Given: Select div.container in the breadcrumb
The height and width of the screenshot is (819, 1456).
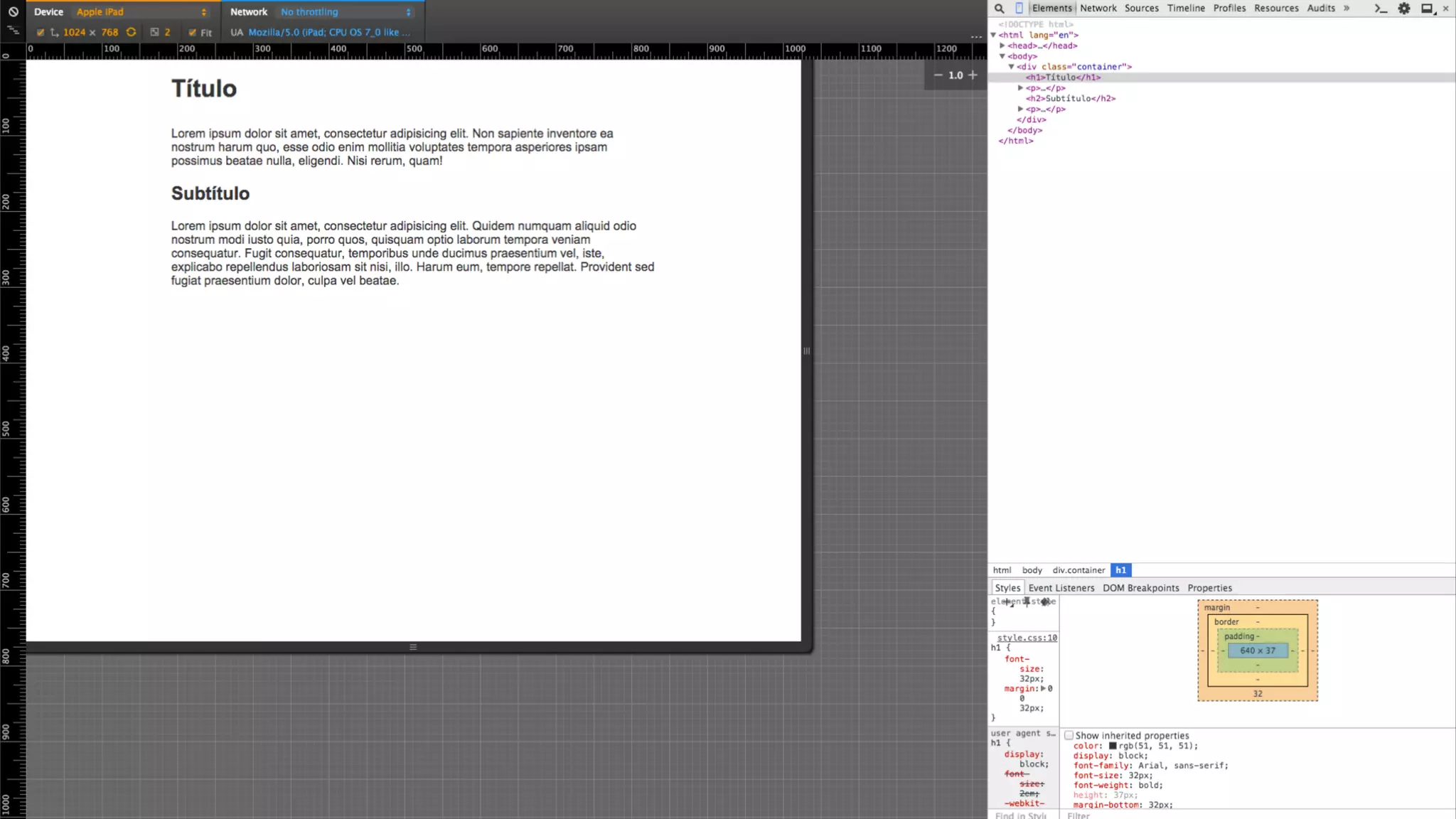Looking at the screenshot, I should (1078, 570).
